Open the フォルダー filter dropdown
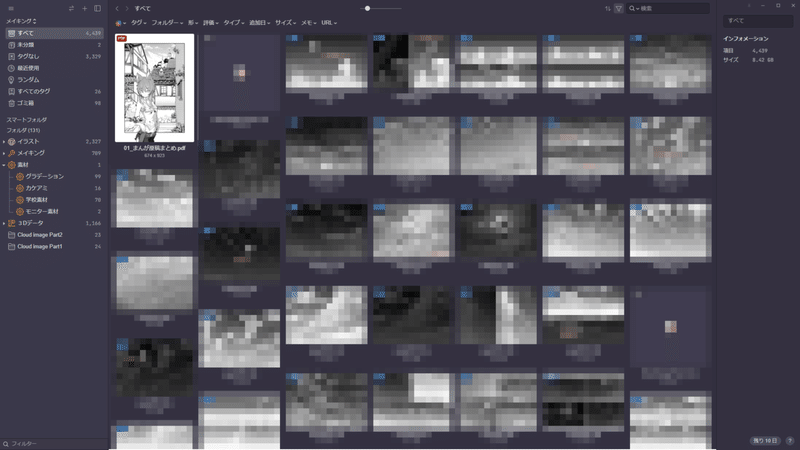This screenshot has height=450, width=800. pos(167,23)
